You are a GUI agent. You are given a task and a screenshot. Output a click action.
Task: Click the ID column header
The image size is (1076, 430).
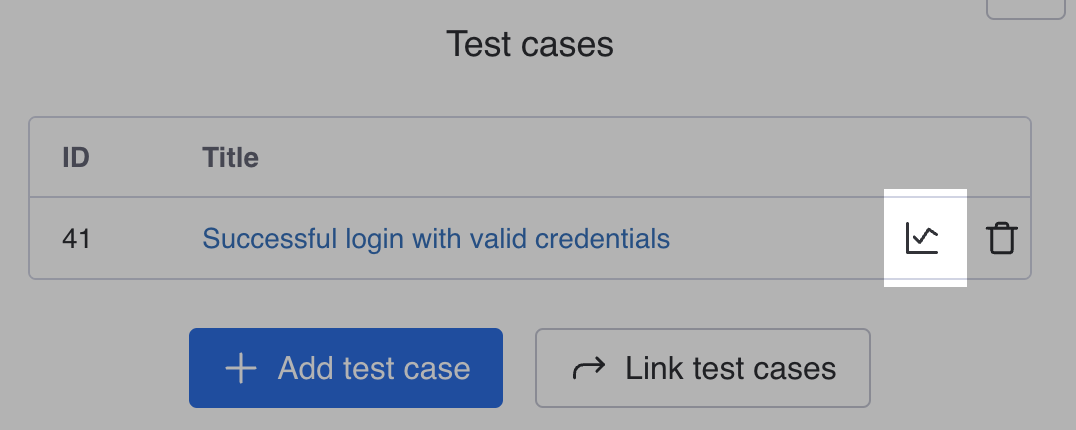76,158
